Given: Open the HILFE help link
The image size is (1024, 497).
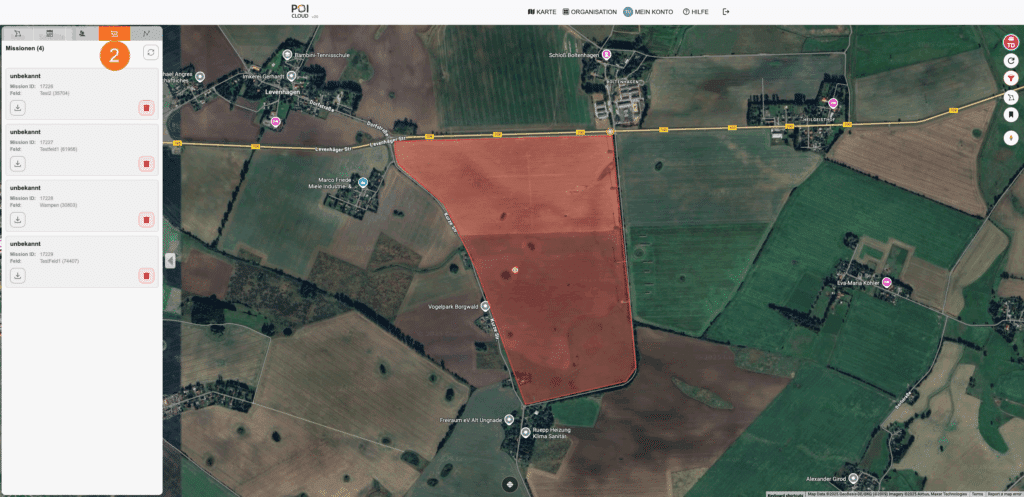Looking at the screenshot, I should (696, 12).
